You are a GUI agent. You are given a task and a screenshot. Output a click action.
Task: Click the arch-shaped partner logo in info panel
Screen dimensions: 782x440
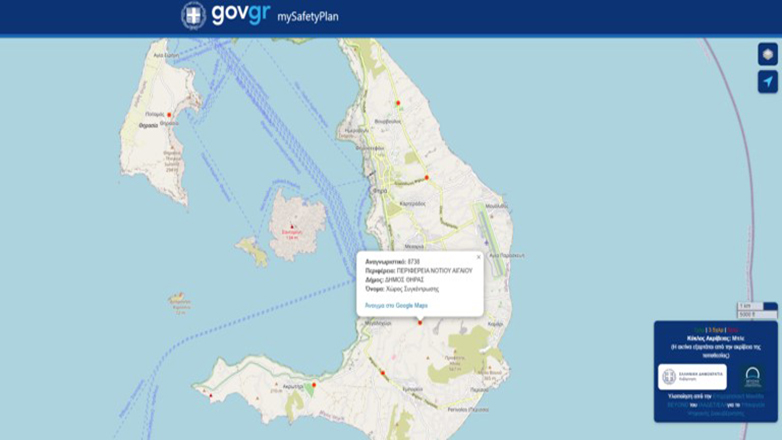point(752,377)
